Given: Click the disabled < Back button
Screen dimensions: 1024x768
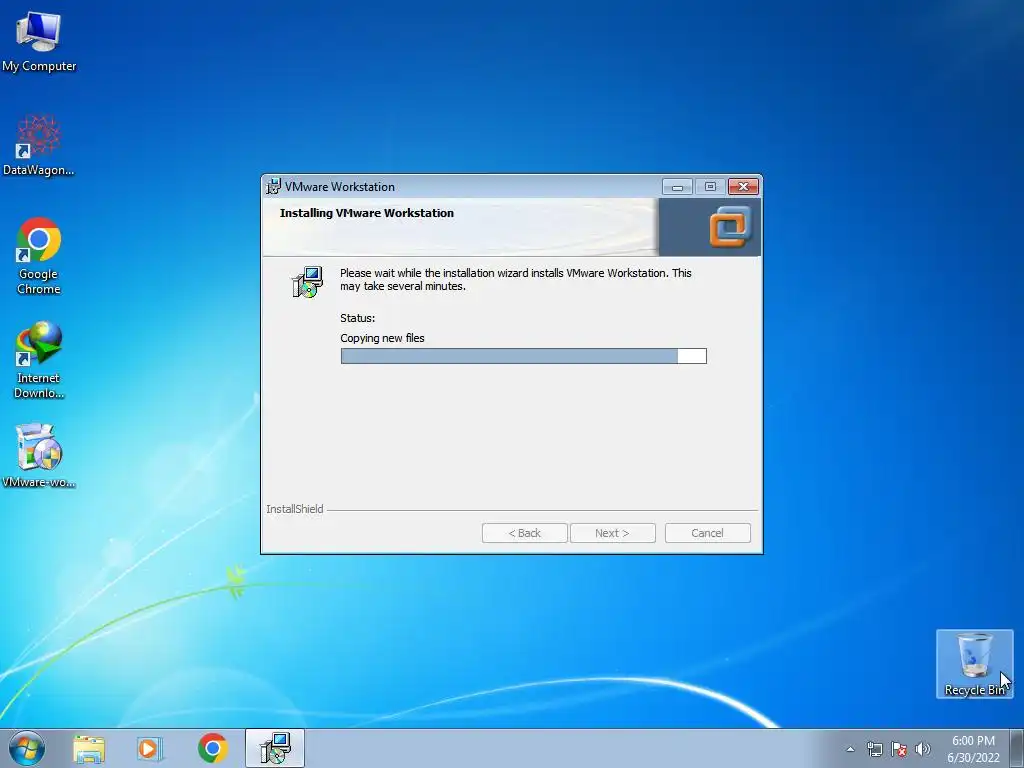Looking at the screenshot, I should [524, 533].
